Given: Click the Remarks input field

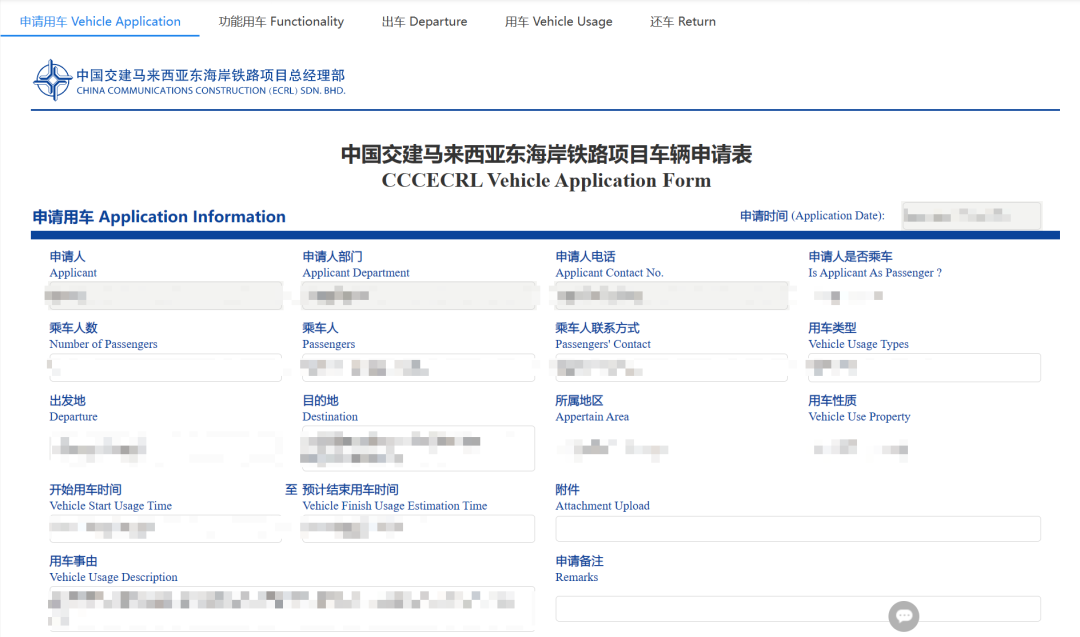Looking at the screenshot, I should pos(798,609).
